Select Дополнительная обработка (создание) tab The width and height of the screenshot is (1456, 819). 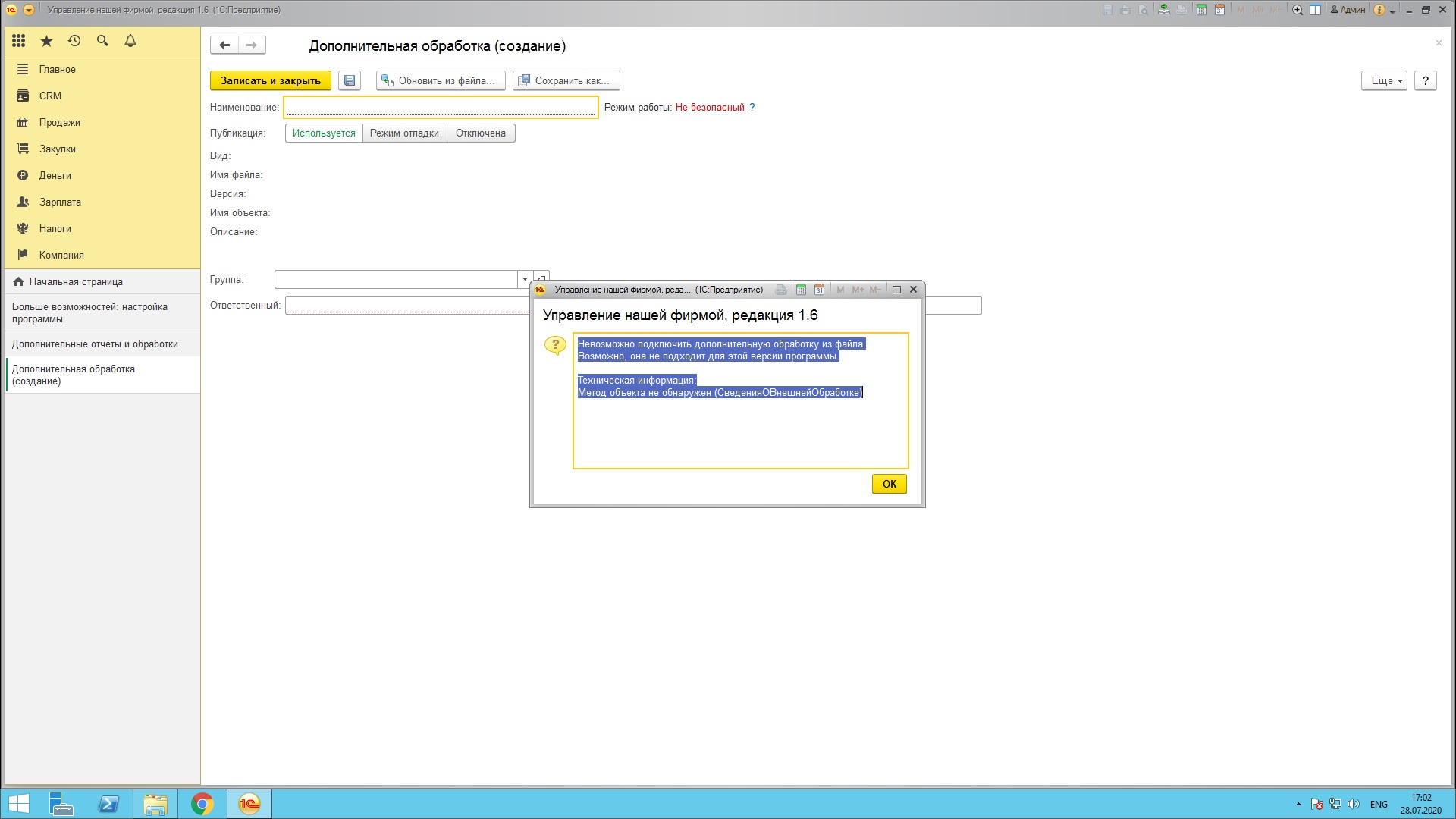(x=102, y=375)
